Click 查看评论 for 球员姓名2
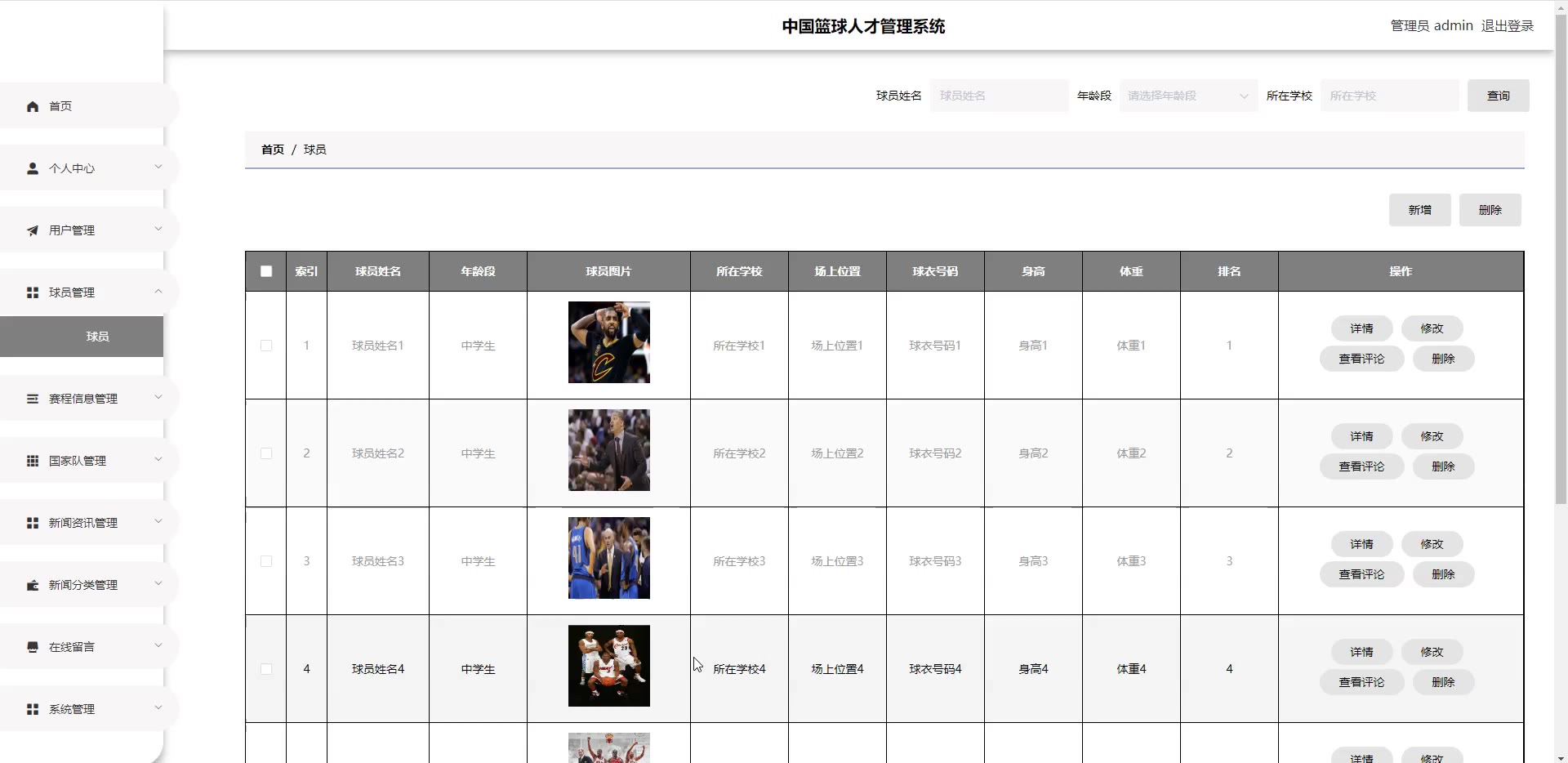1568x763 pixels. click(x=1361, y=466)
